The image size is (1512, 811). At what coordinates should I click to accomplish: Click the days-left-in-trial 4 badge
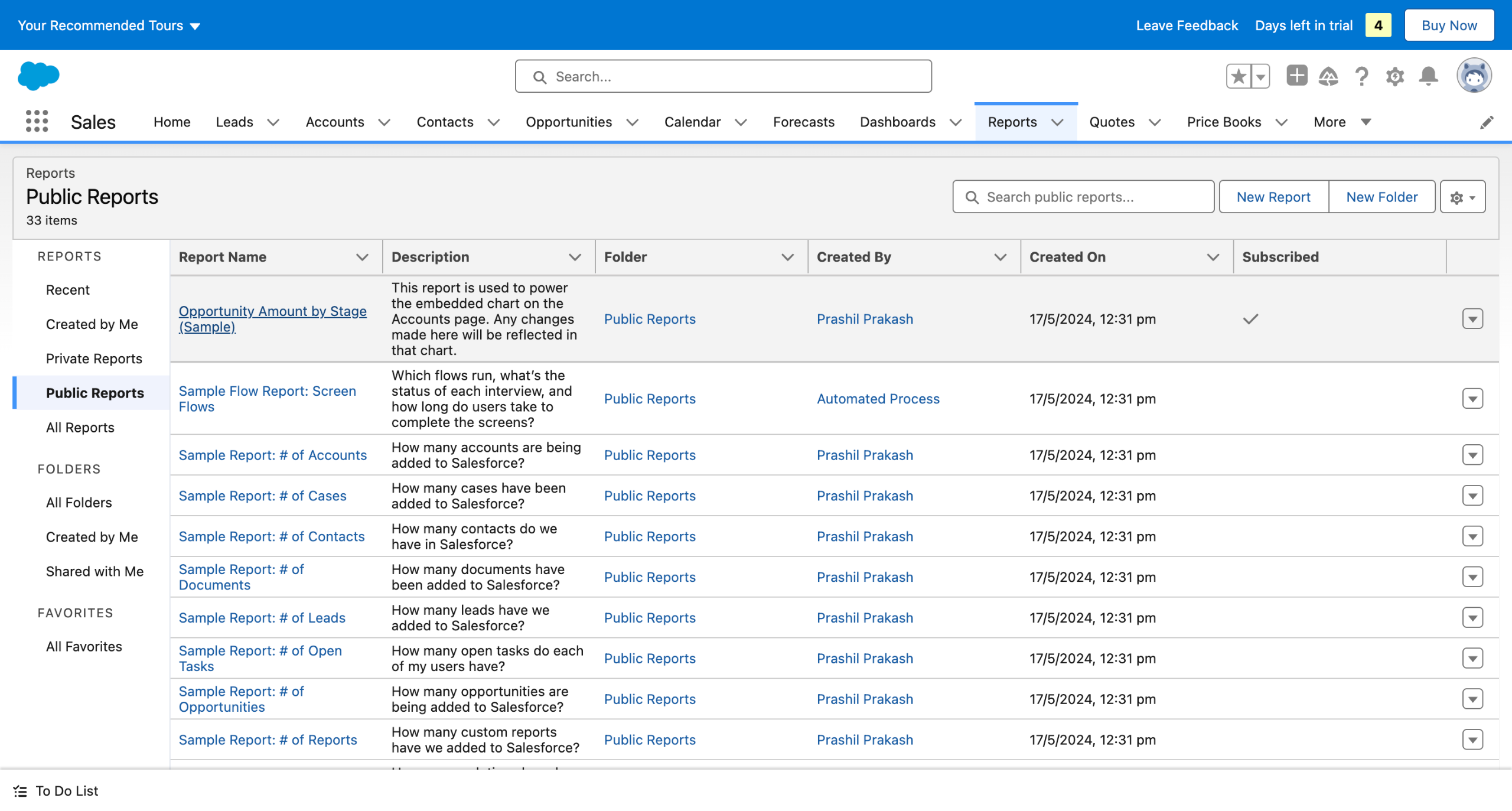1378,25
